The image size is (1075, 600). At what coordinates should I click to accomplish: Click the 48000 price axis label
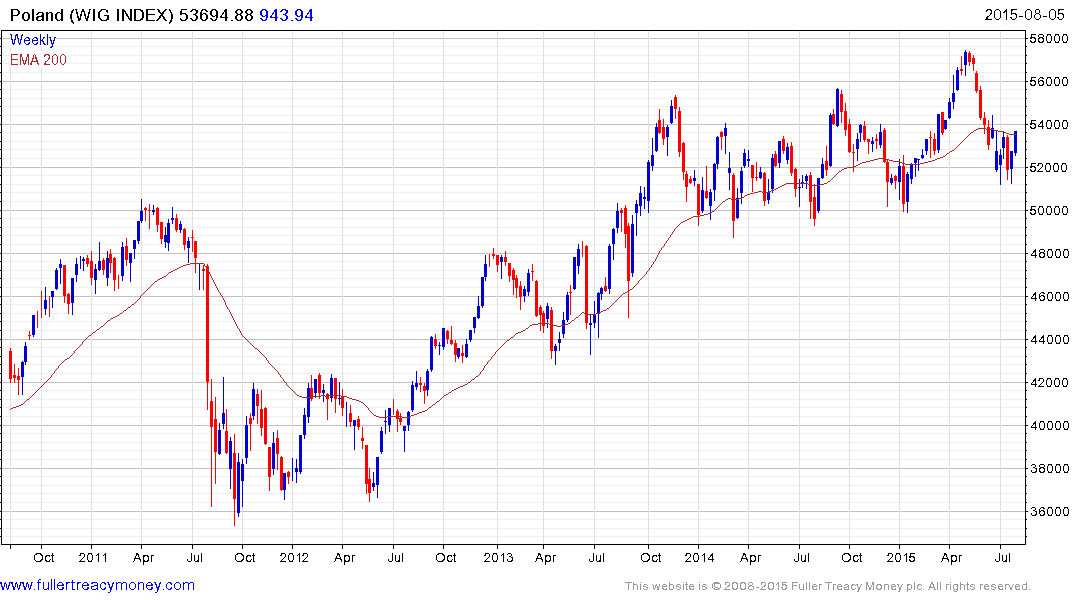[1048, 254]
